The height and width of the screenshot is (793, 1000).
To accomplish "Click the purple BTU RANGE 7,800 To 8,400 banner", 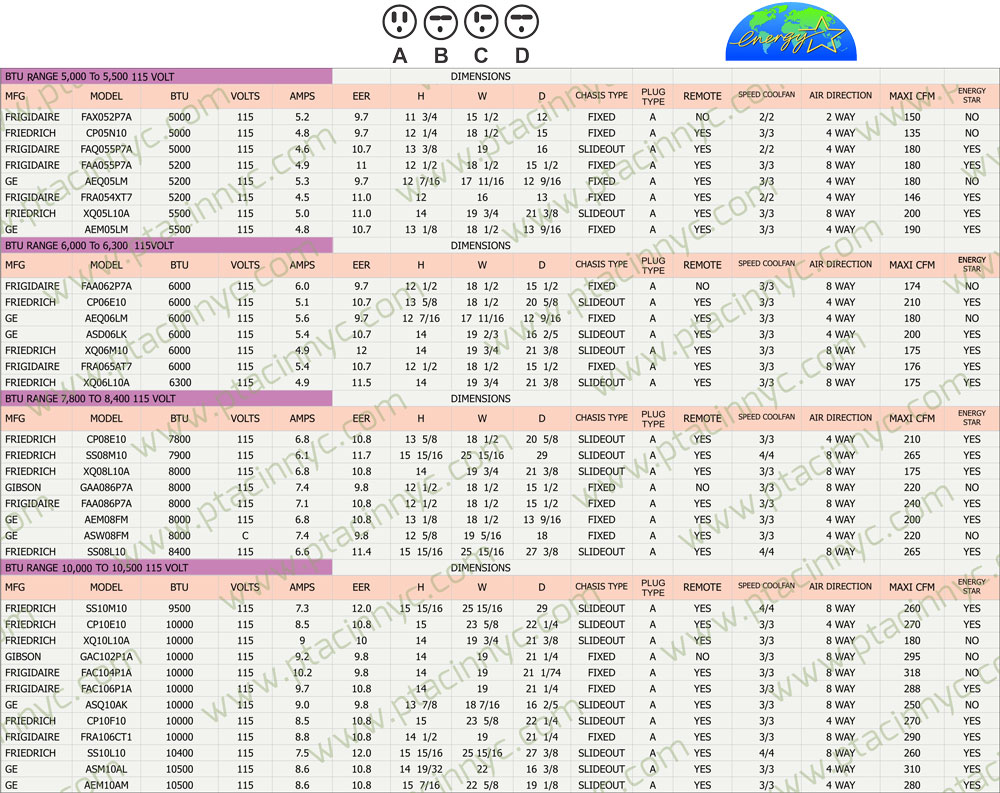I will click(166, 398).
